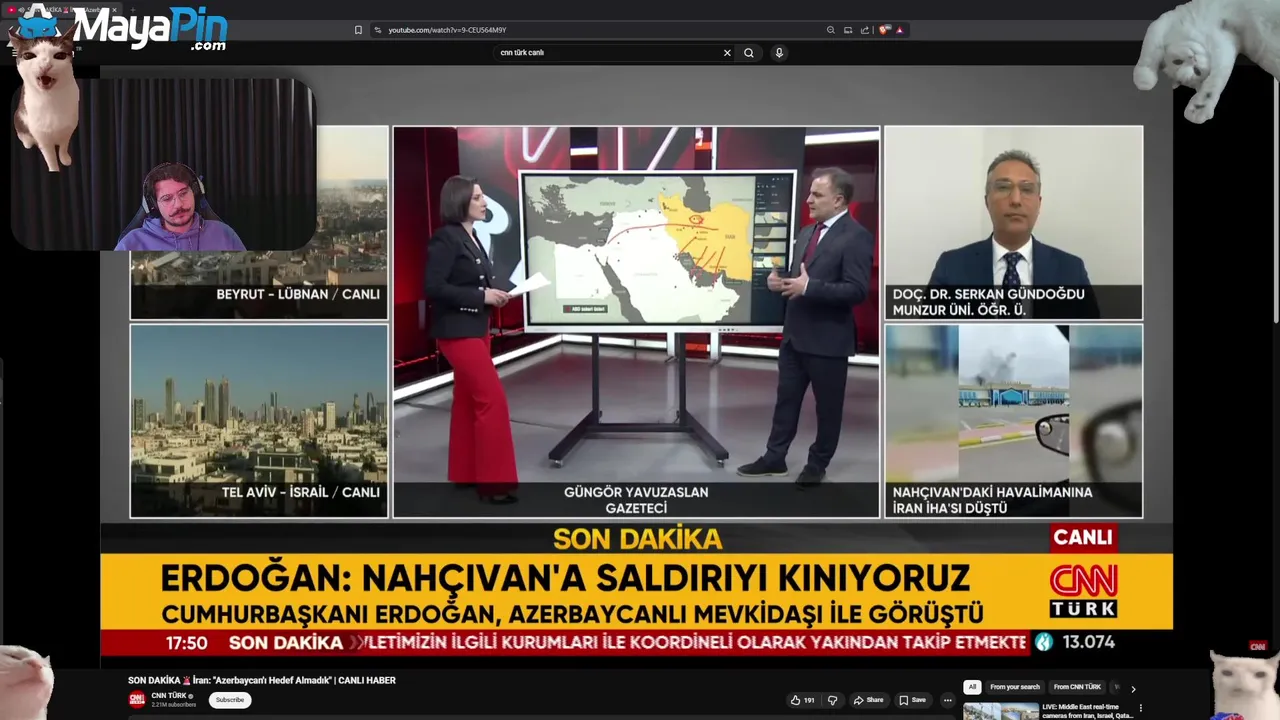The width and height of the screenshot is (1280, 720).
Task: Click the Brave Rewards triangle icon
Action: 899,30
